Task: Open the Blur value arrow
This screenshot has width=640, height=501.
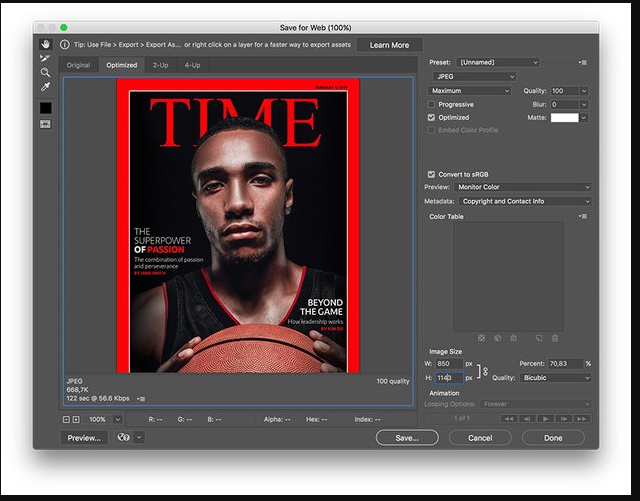Action: (x=584, y=105)
